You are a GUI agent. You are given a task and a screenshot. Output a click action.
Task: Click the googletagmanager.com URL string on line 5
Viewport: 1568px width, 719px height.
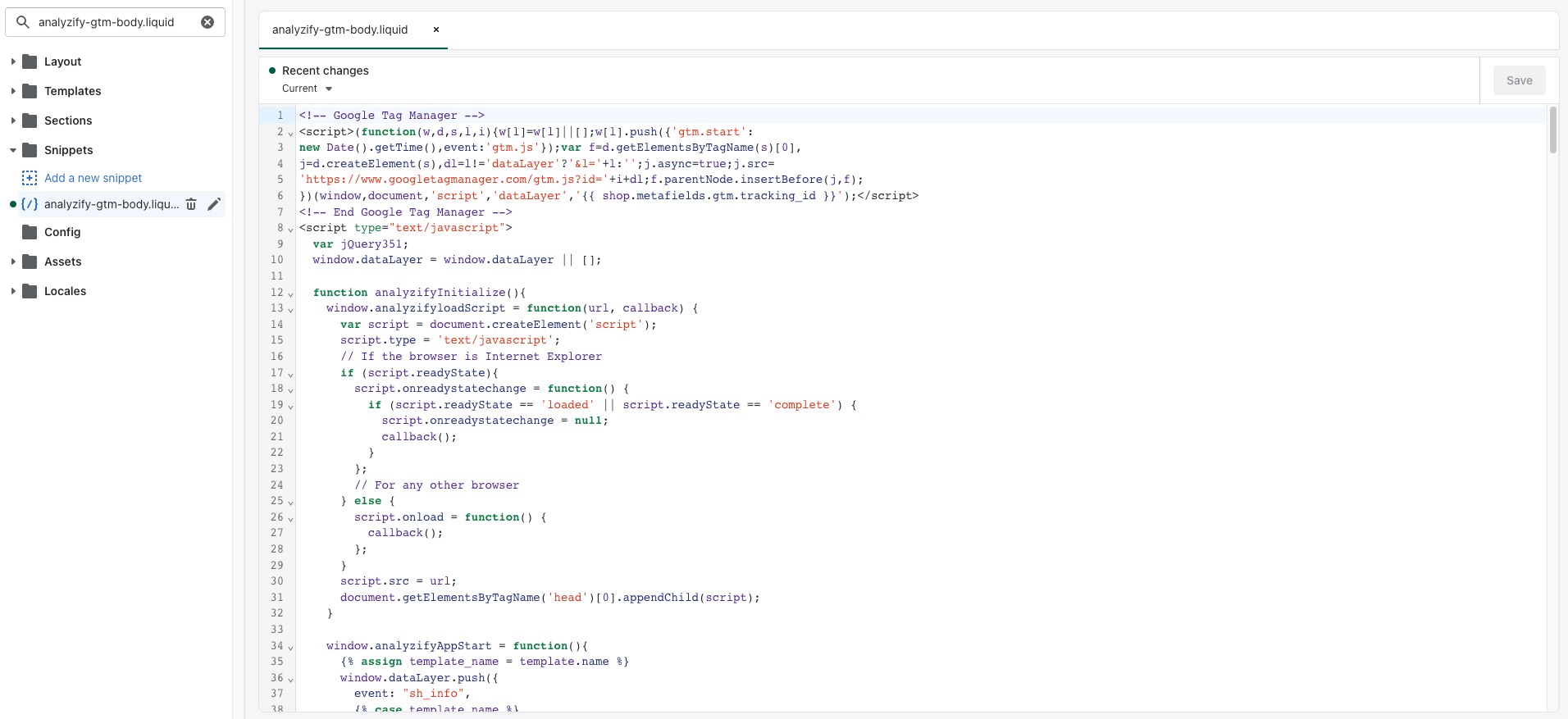[x=454, y=180]
